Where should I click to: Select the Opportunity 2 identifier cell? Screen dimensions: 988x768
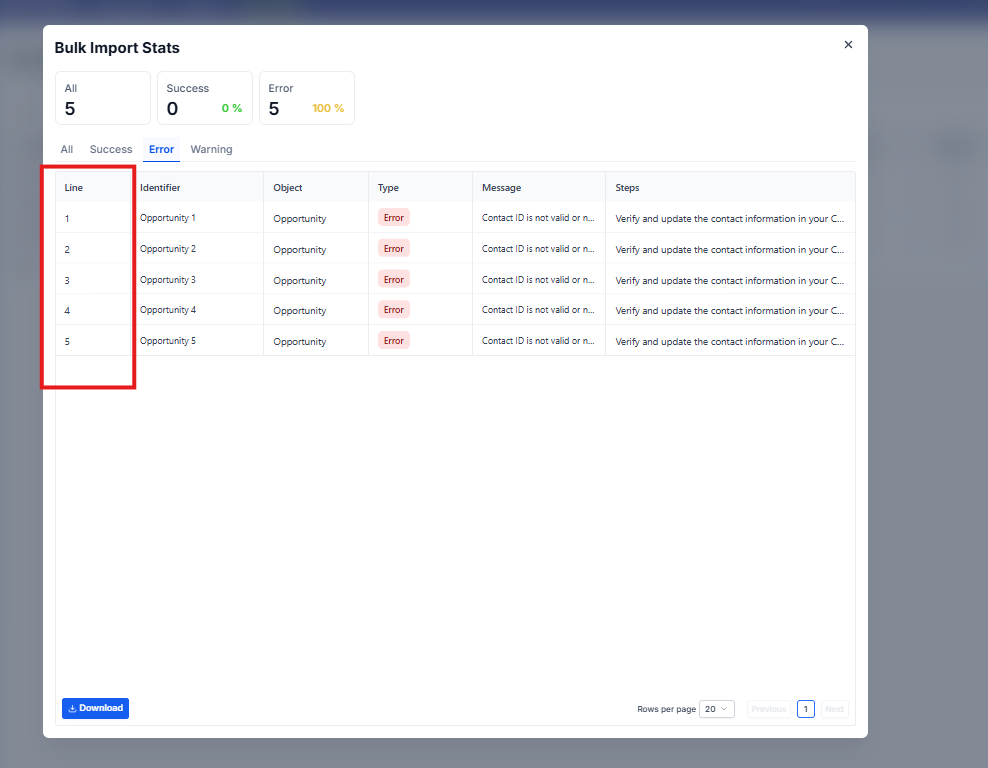click(168, 249)
